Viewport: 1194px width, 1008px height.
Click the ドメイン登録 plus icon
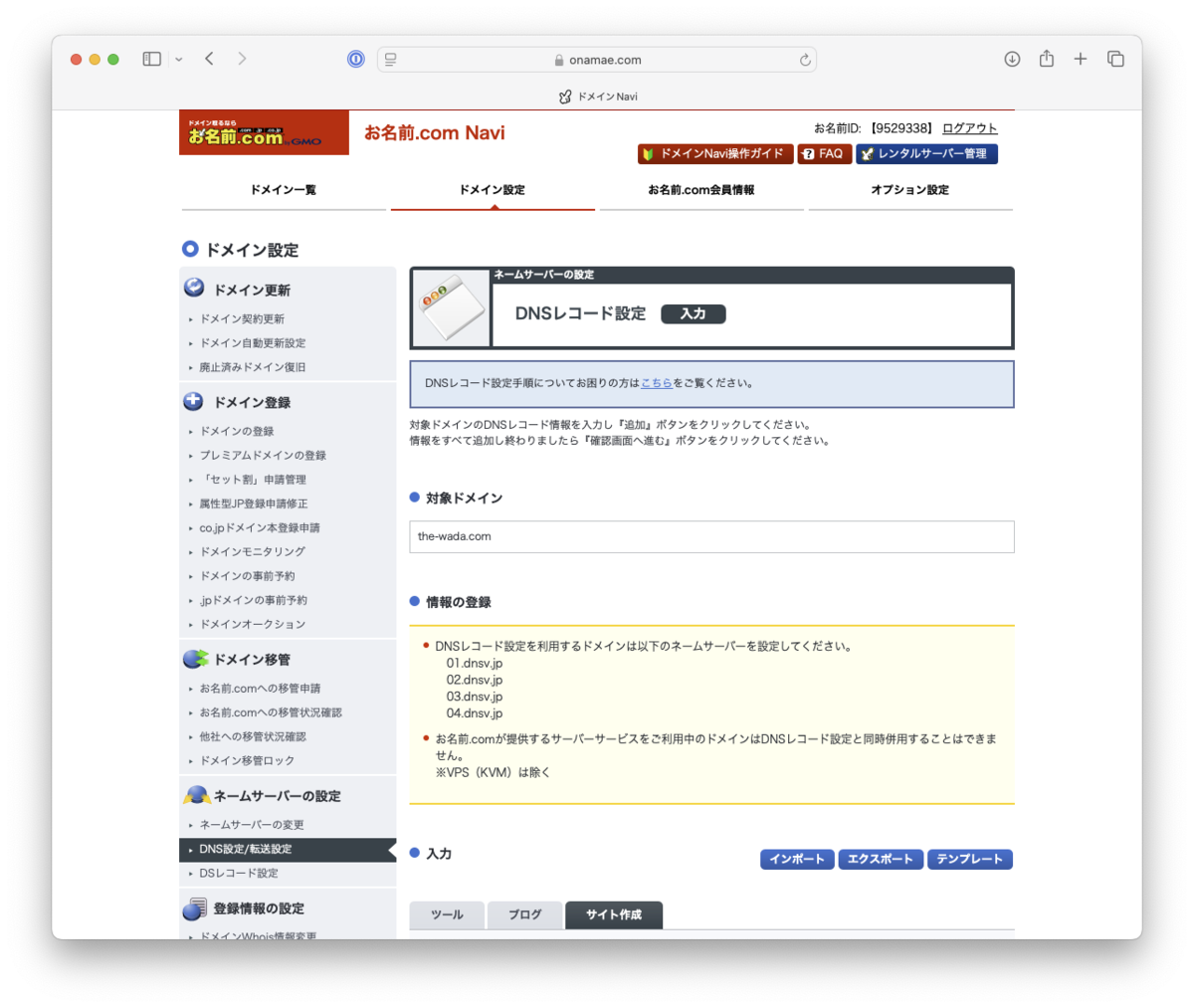coord(194,401)
